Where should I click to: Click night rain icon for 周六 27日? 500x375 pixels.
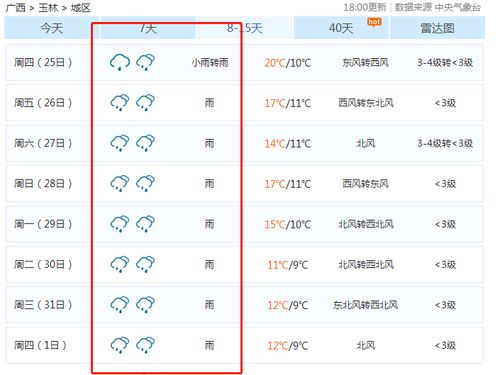(x=145, y=143)
